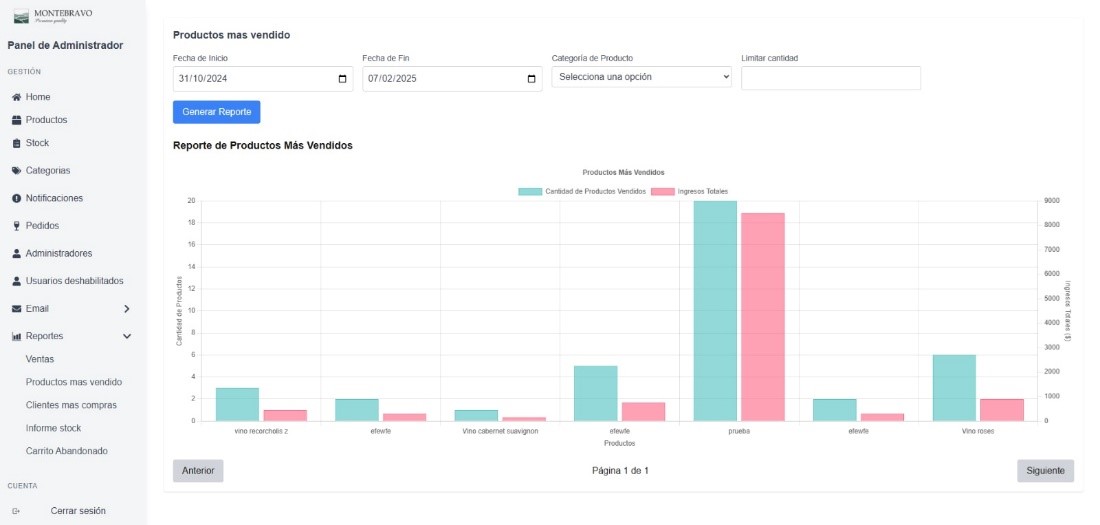Screen dimensions: 1100x525
Task: Open the Categoría de Producto dropdown
Action: coord(641,77)
